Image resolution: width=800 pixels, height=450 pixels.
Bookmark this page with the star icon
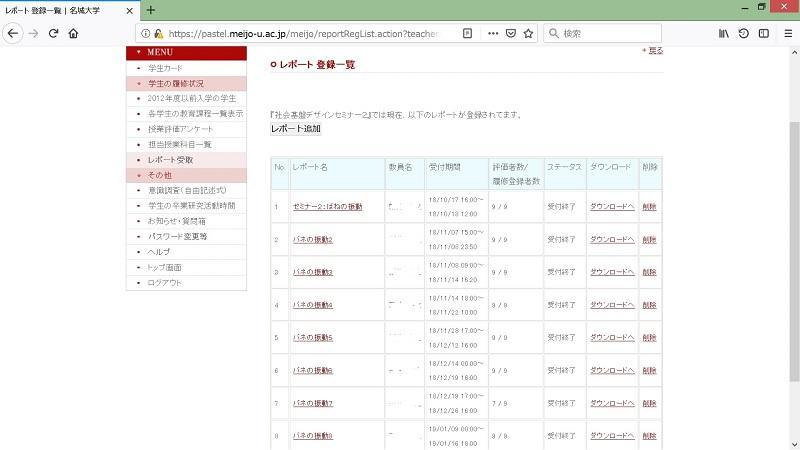click(528, 33)
